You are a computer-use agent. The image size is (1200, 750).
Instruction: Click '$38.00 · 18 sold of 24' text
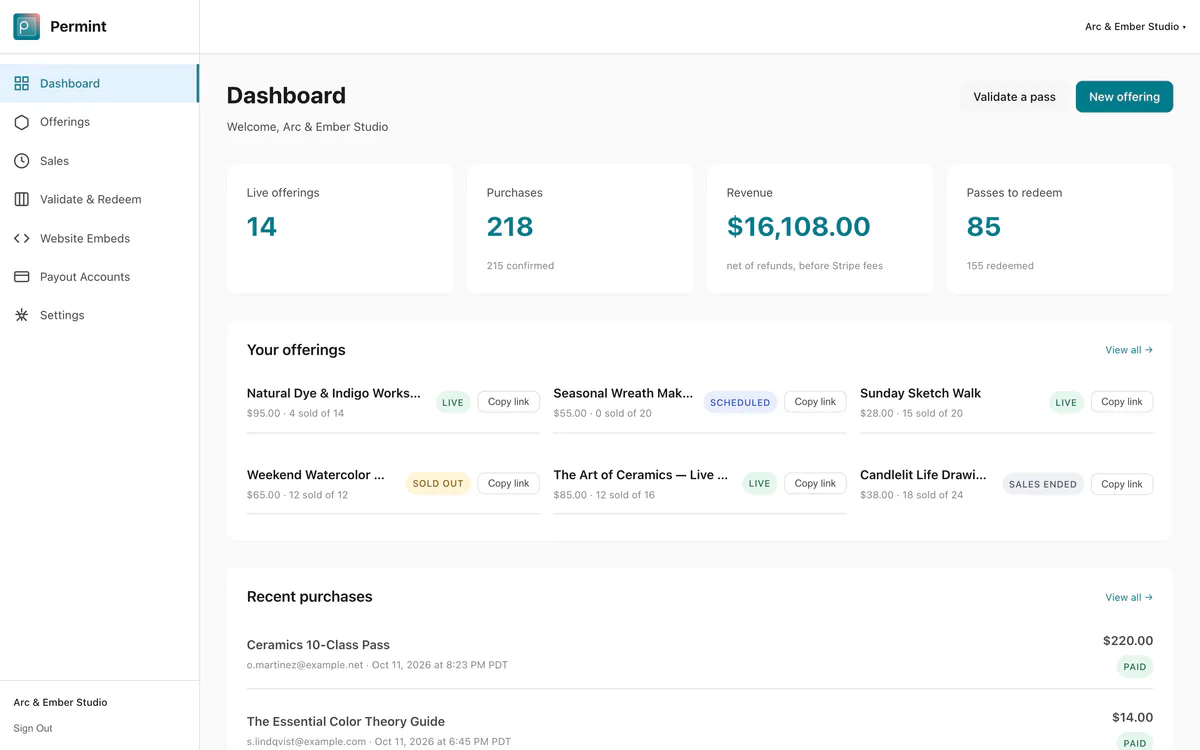911,495
